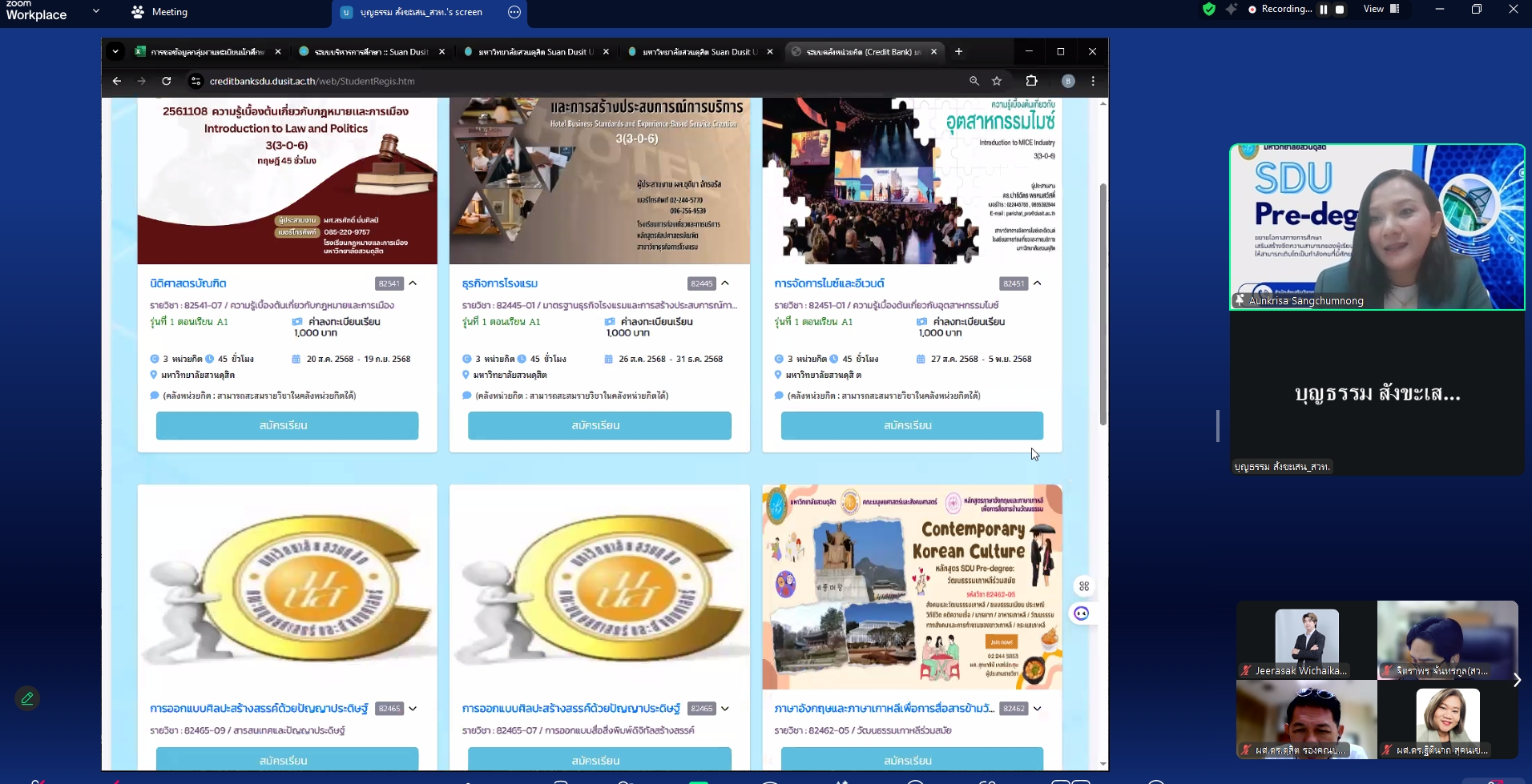1532x784 pixels.
Task: Open the browser zoom magnifier icon
Action: pyautogui.click(x=974, y=81)
